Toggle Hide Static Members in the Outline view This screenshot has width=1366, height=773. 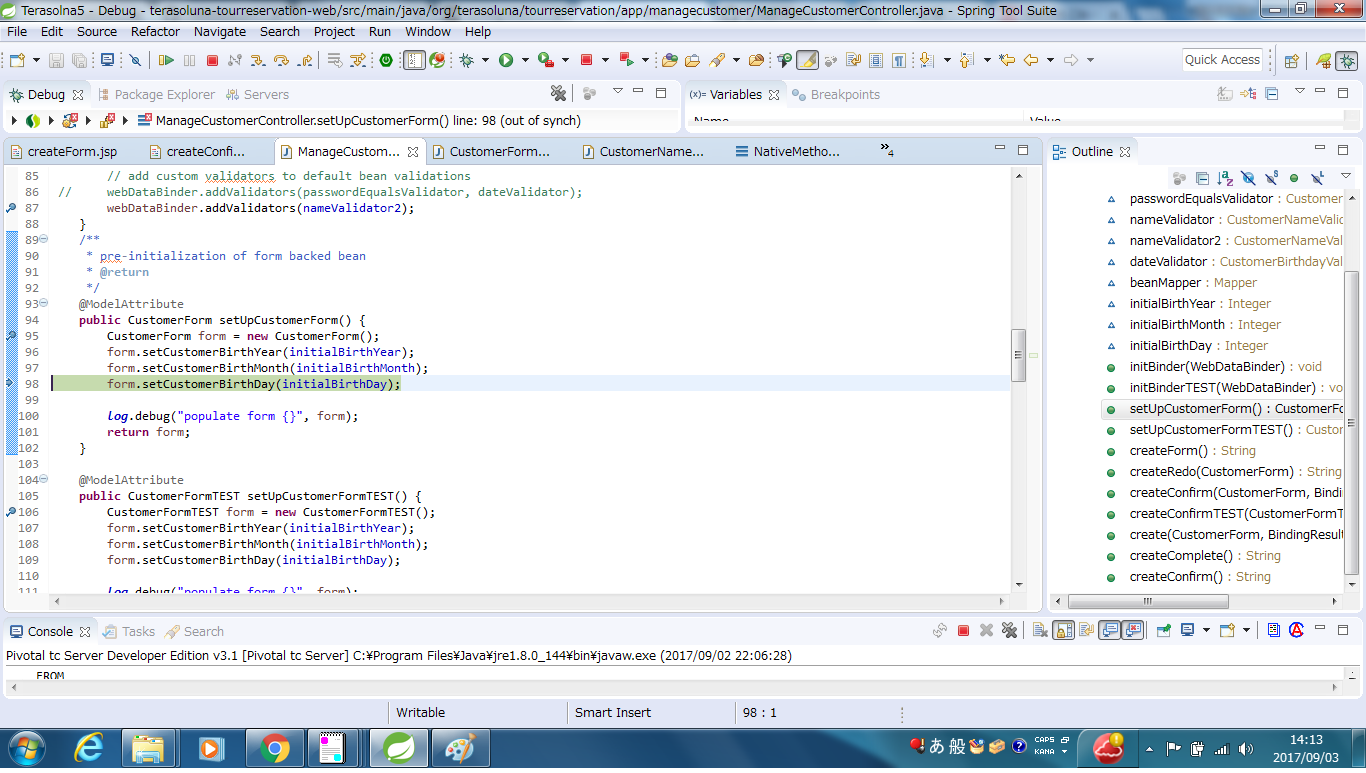click(1271, 178)
